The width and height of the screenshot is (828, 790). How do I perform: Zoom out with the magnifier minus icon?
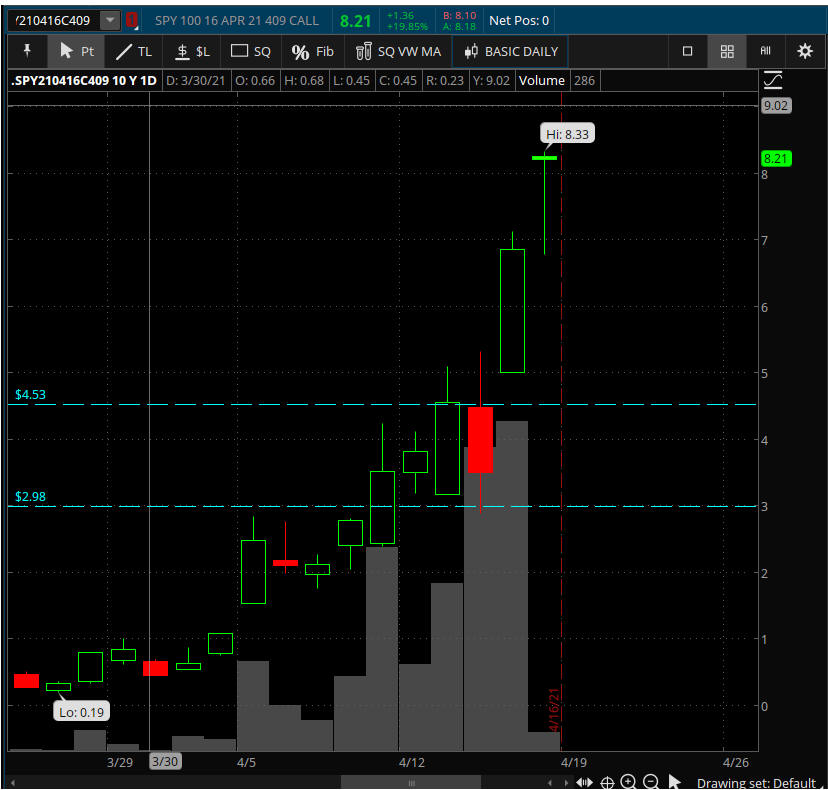[650, 782]
